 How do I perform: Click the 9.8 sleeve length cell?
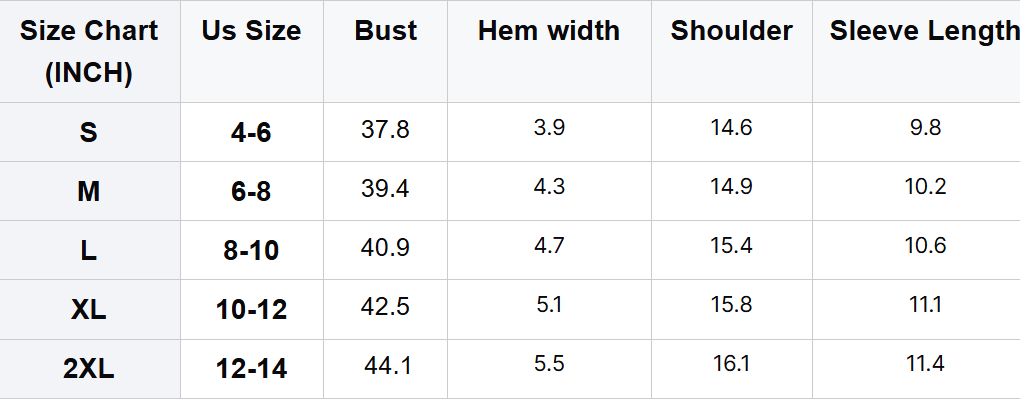(x=925, y=128)
